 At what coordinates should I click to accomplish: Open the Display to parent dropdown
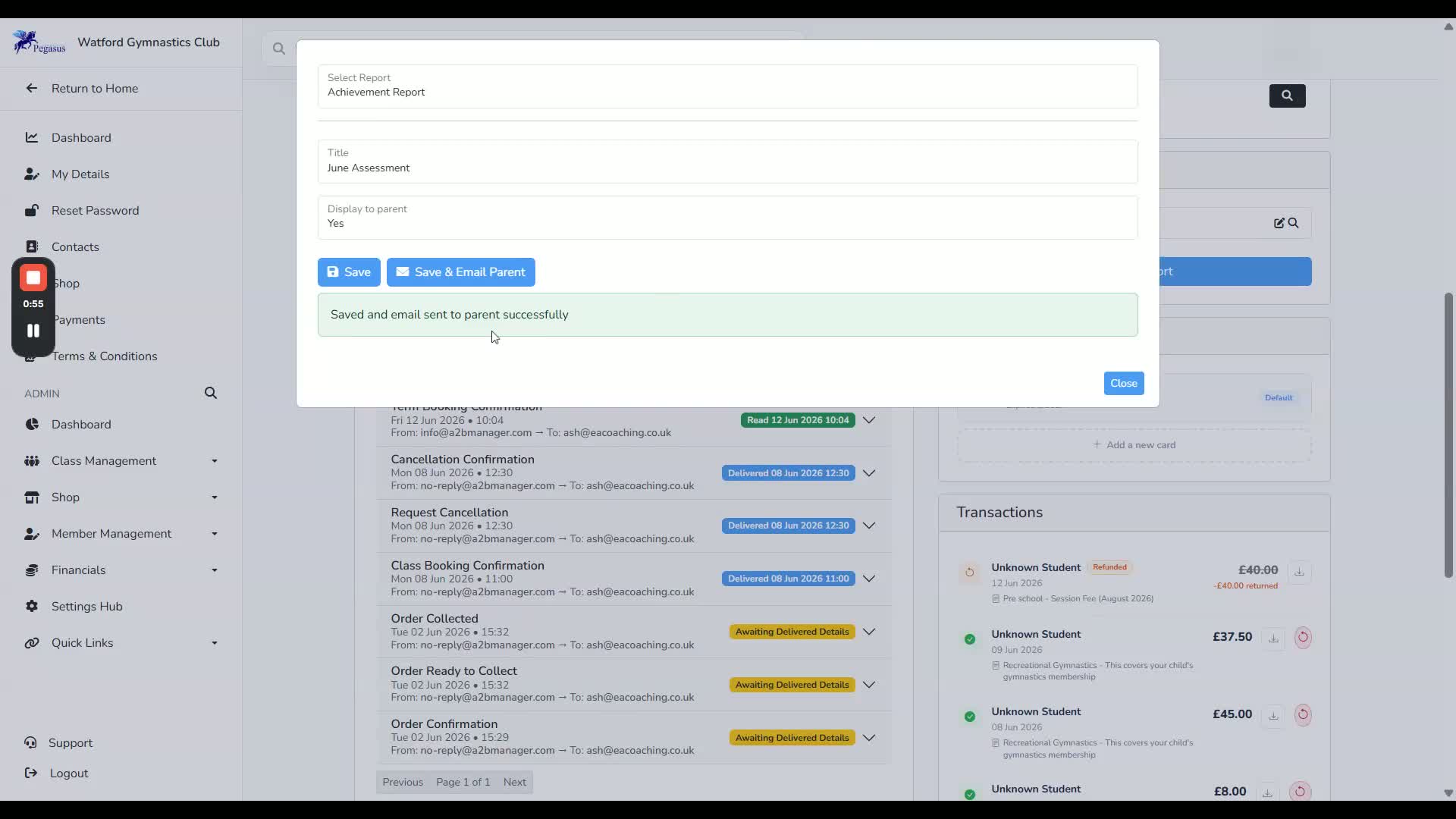[x=727, y=218]
